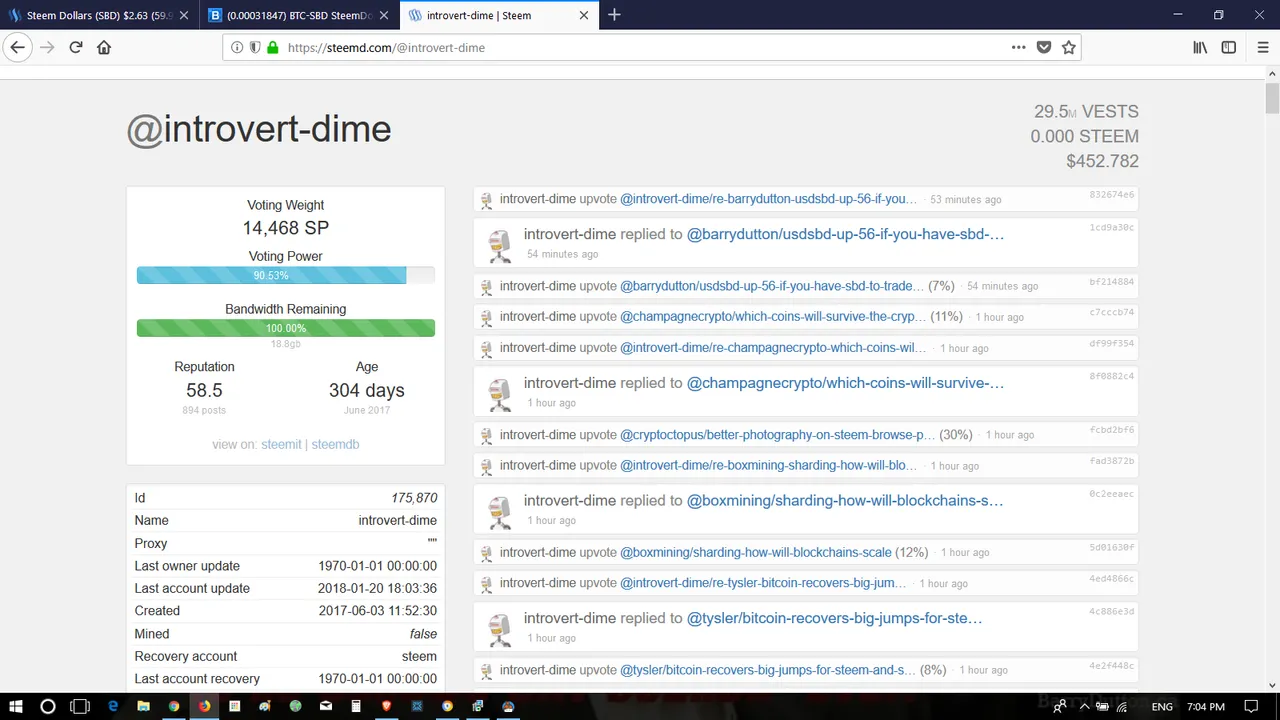The height and width of the screenshot is (720, 1280).
Task: Open @barrydutton upvote link with 7%
Action: click(x=772, y=286)
